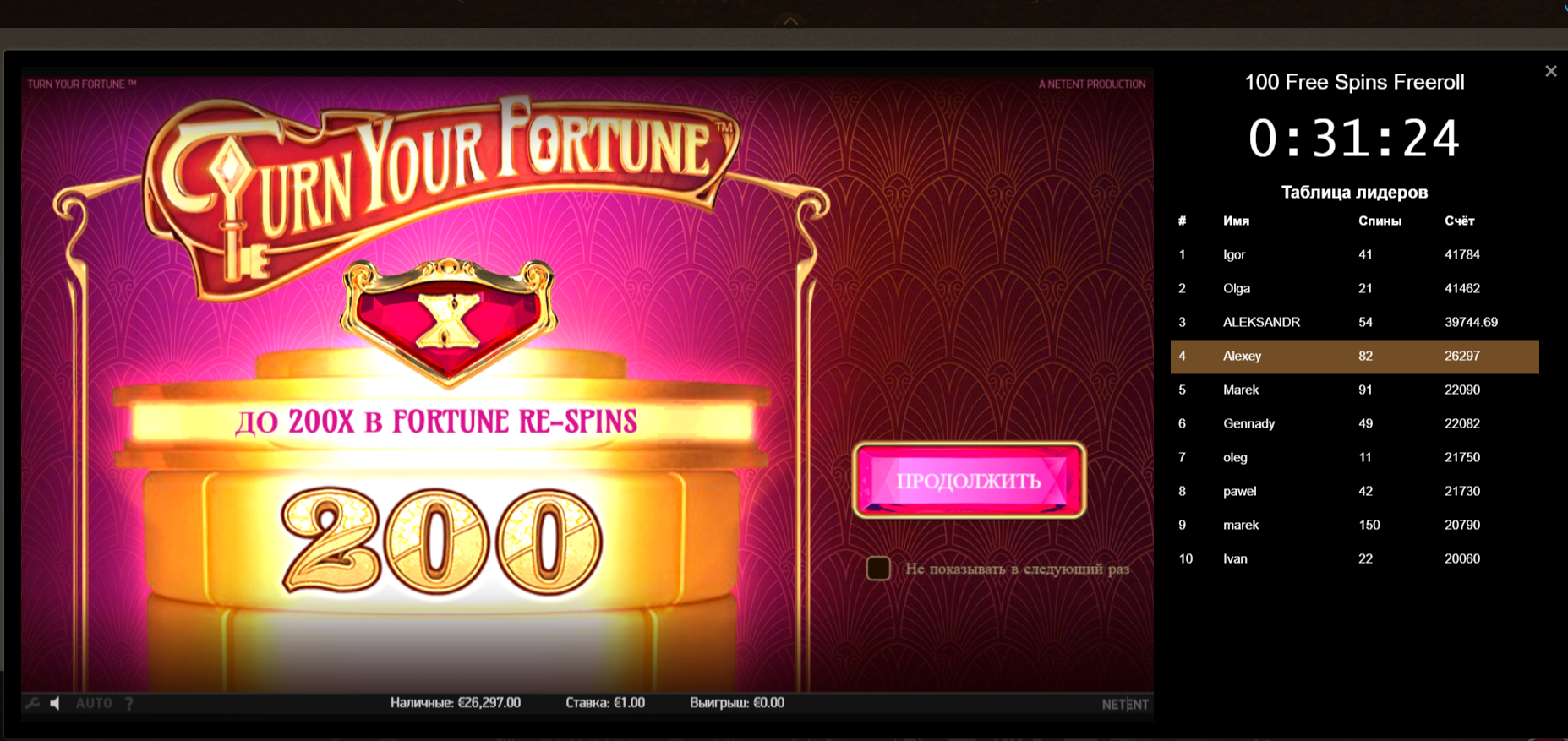Open the AUTO play option

94,703
